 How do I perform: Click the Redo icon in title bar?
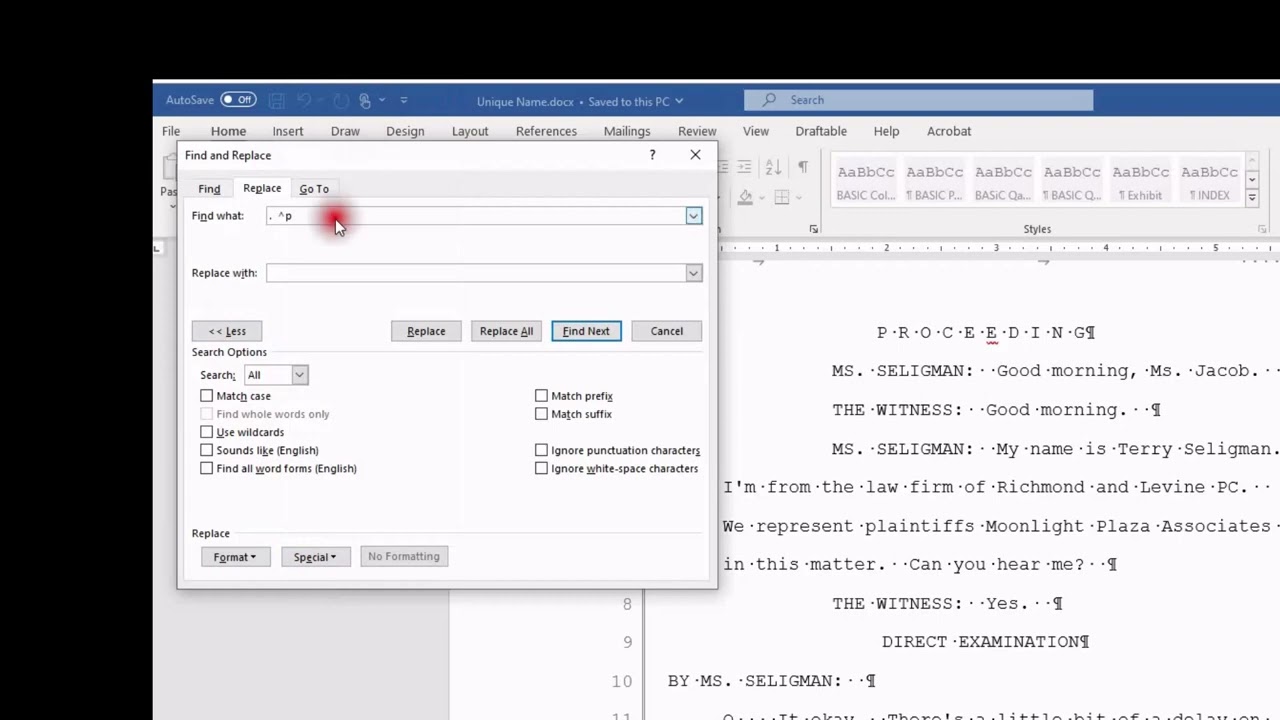tap(341, 100)
